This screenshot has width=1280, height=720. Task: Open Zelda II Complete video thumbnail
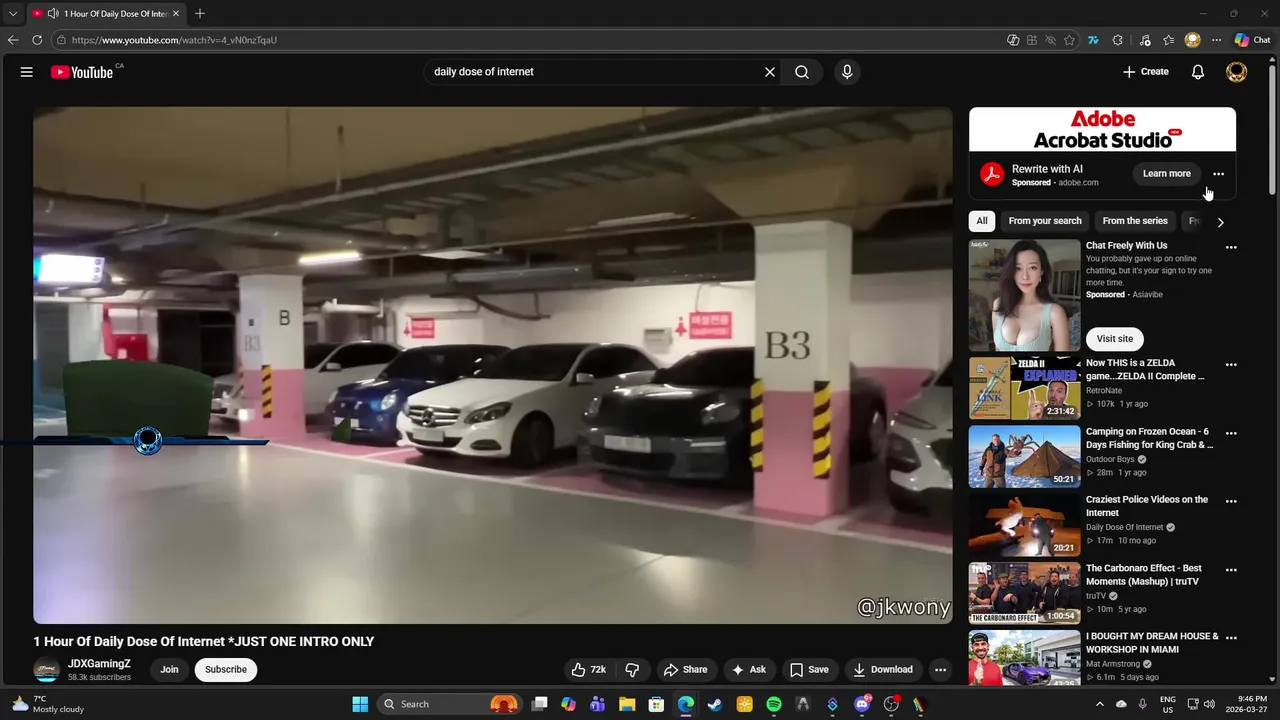click(x=1024, y=388)
